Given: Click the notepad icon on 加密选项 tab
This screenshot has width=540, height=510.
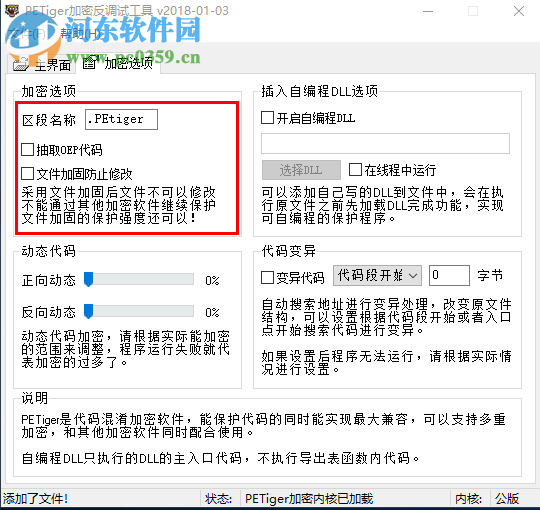Looking at the screenshot, I should 90,62.
